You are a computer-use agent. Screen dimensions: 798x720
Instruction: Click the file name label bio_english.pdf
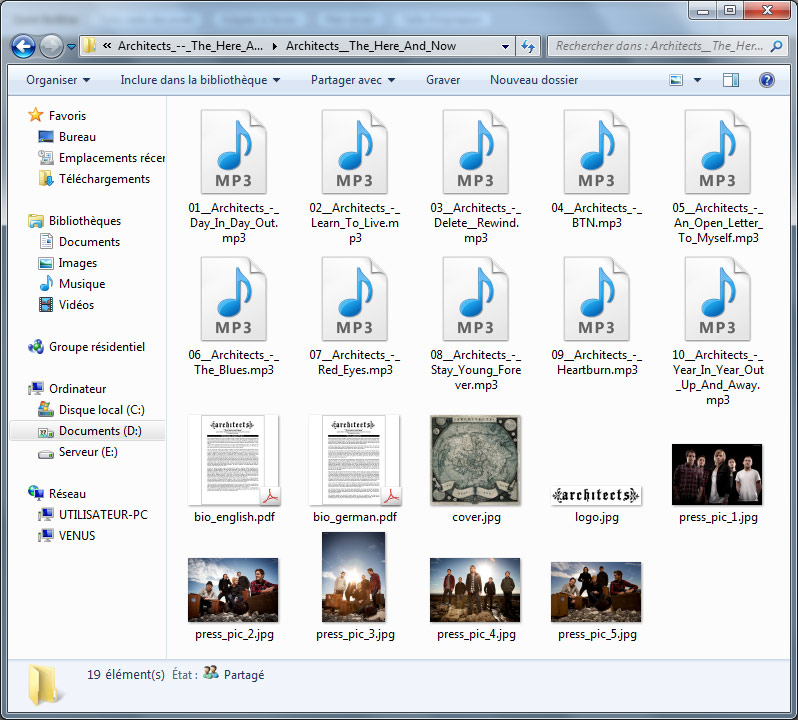click(234, 517)
